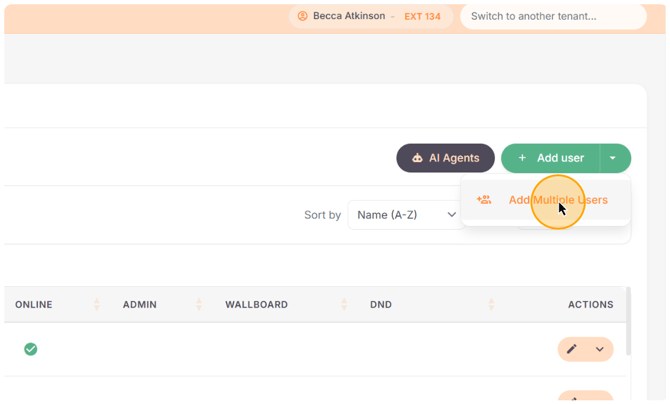
Task: Expand the first row actions chevron
Action: 599,349
